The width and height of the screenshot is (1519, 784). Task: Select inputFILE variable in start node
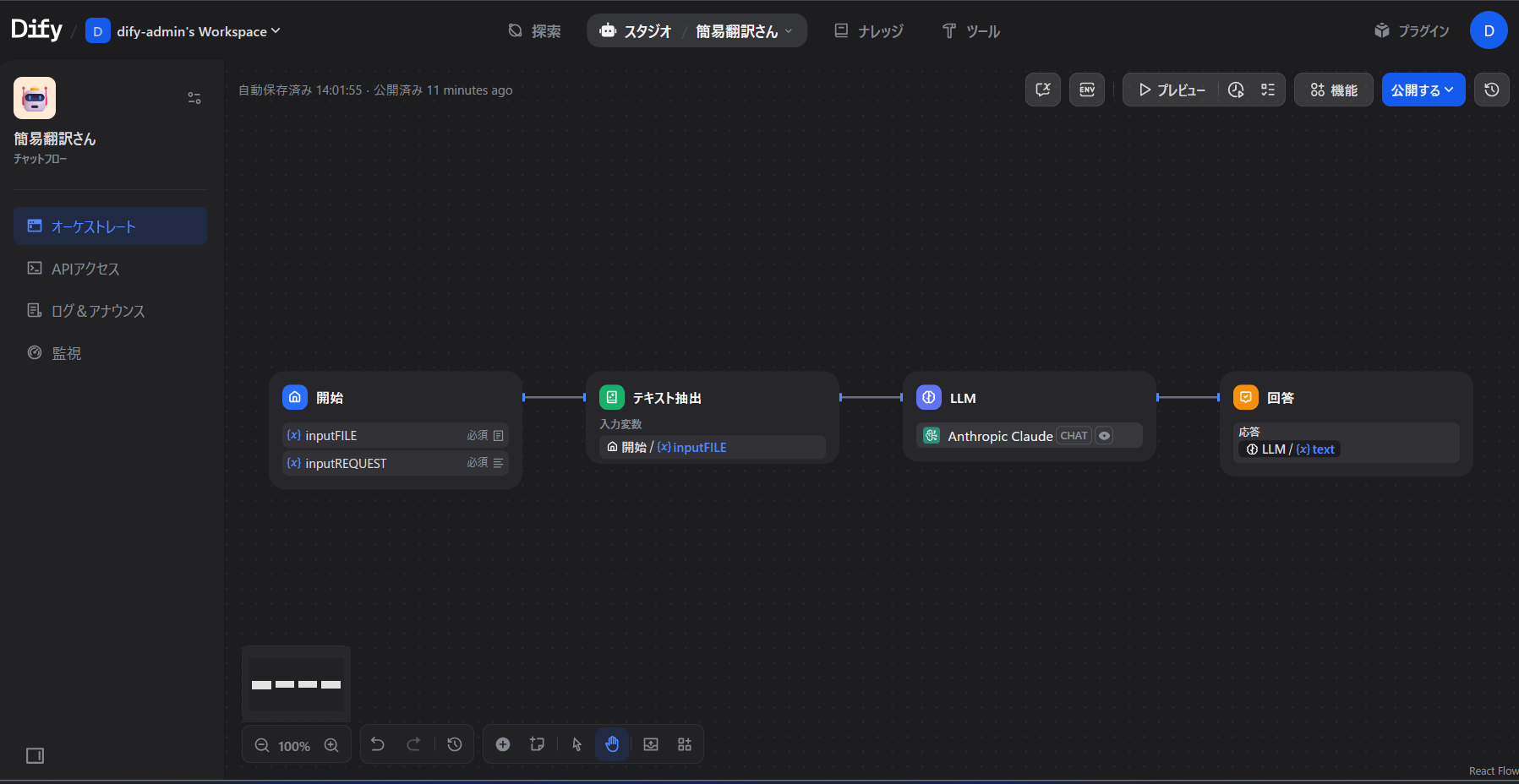[396, 435]
